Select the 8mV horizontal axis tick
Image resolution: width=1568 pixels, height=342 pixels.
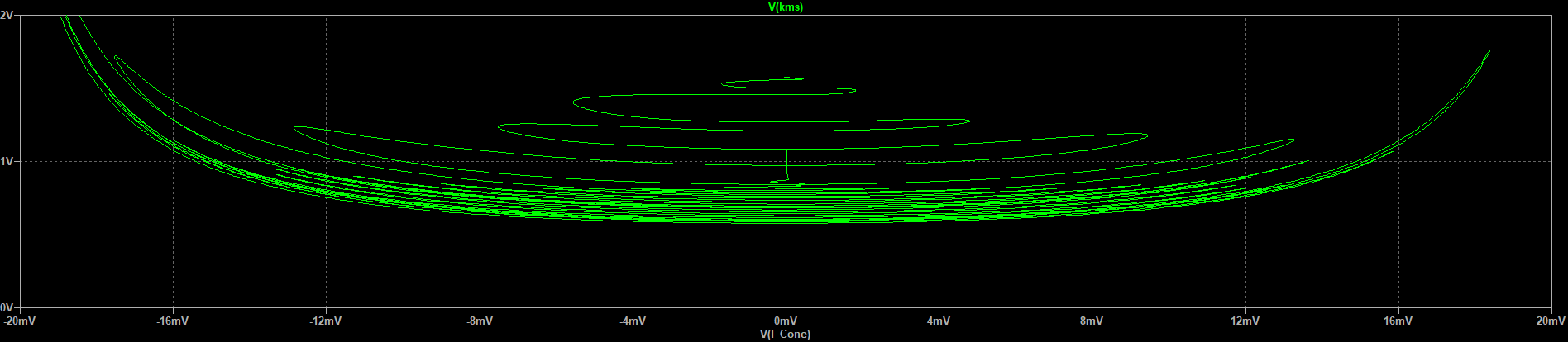1092,321
